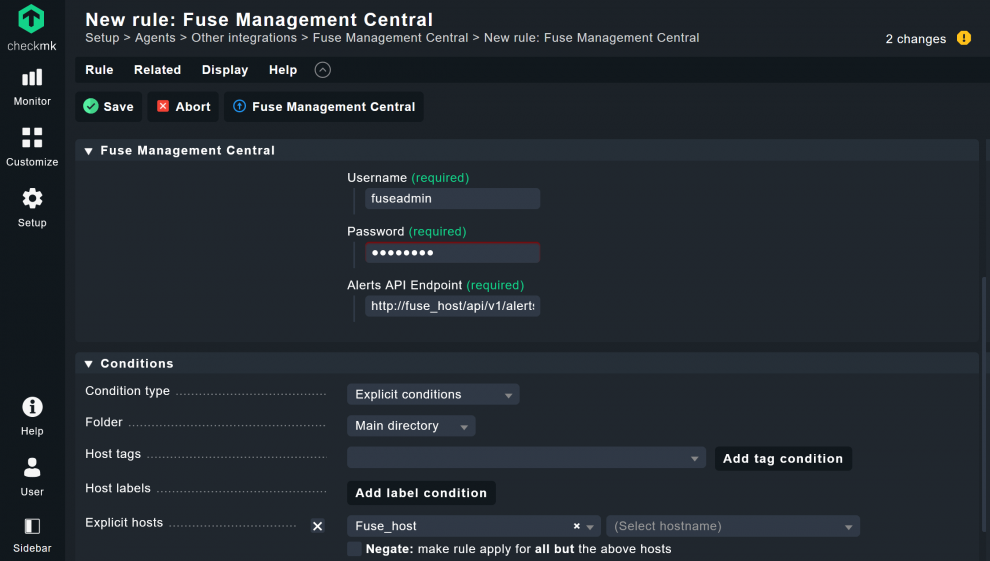990x561 pixels.
Task: Remove explicit hosts condition with X icon
Action: (x=318, y=526)
